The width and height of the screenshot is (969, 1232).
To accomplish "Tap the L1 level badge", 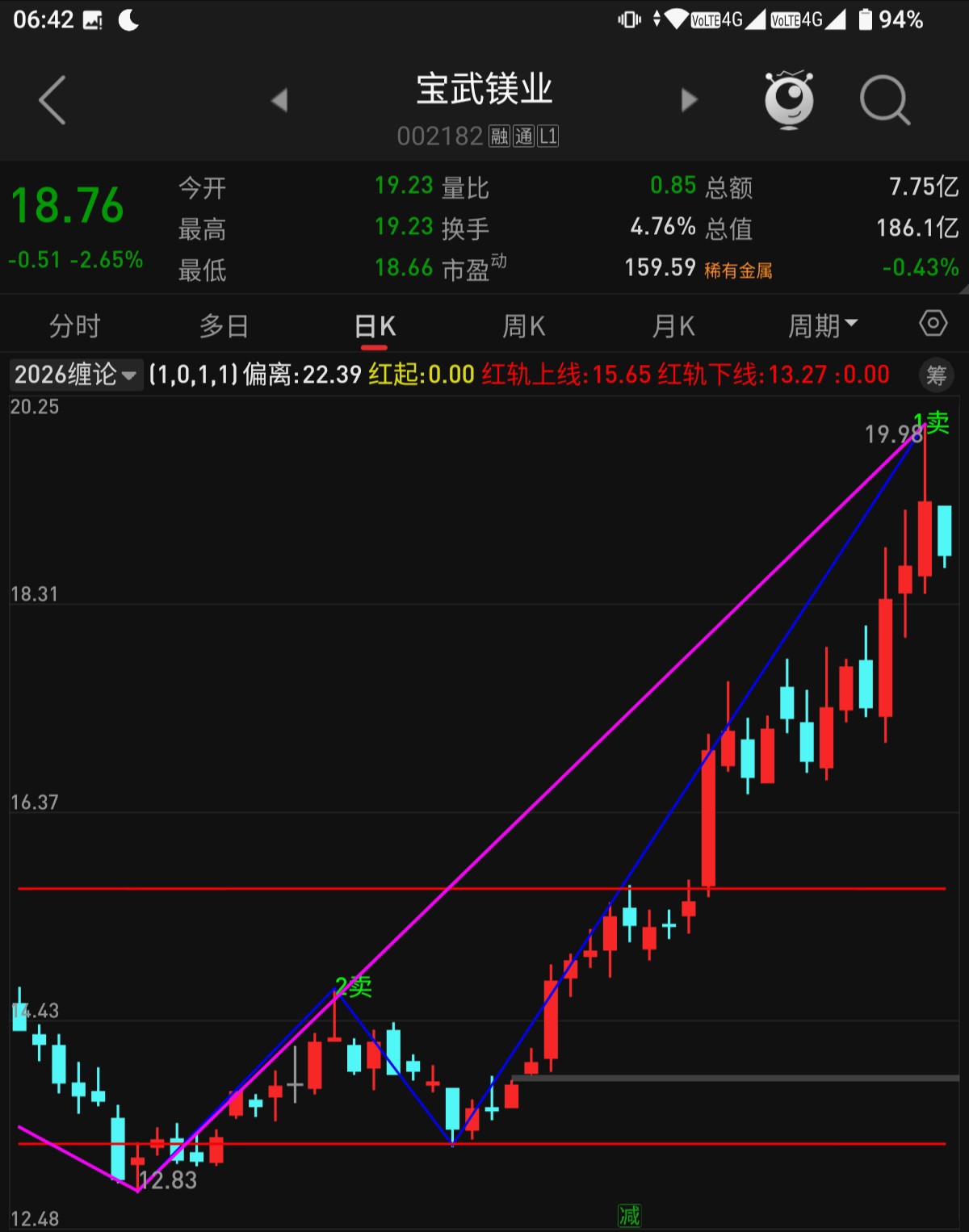I will (x=548, y=136).
